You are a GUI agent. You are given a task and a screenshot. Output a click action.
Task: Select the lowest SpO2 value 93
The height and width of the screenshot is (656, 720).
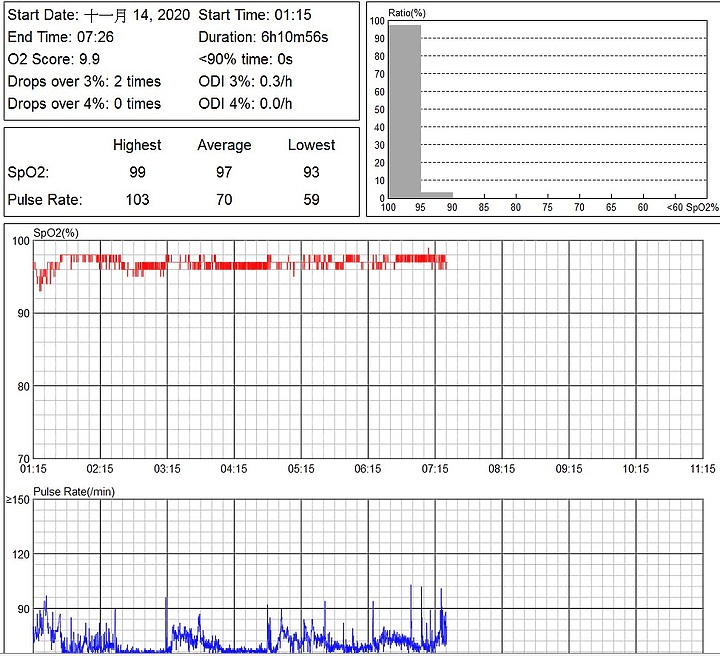(311, 172)
